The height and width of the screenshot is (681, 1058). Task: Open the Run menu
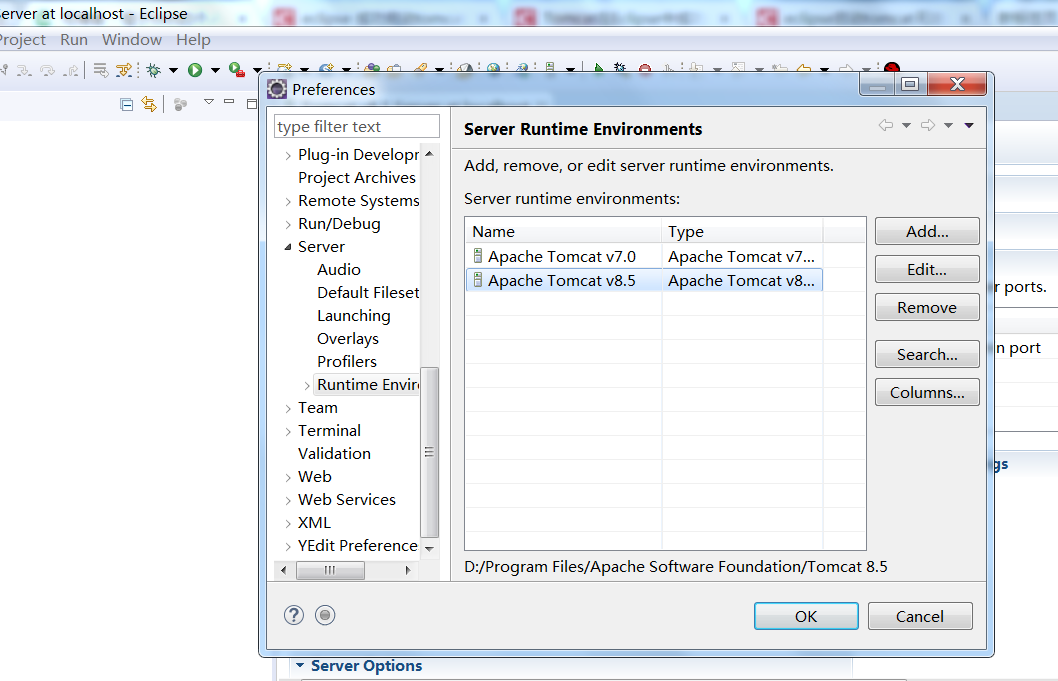pyautogui.click(x=74, y=40)
